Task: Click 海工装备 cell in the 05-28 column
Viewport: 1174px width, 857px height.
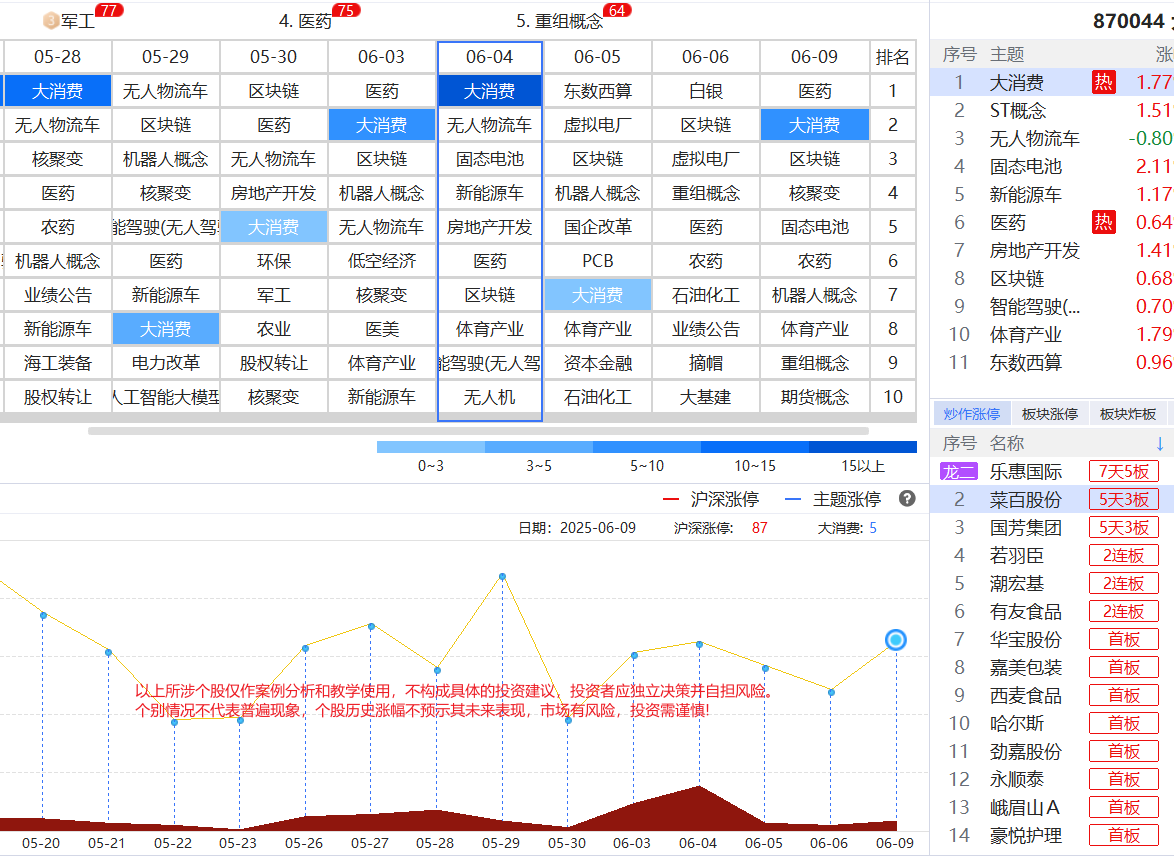Action: pyautogui.click(x=58, y=363)
